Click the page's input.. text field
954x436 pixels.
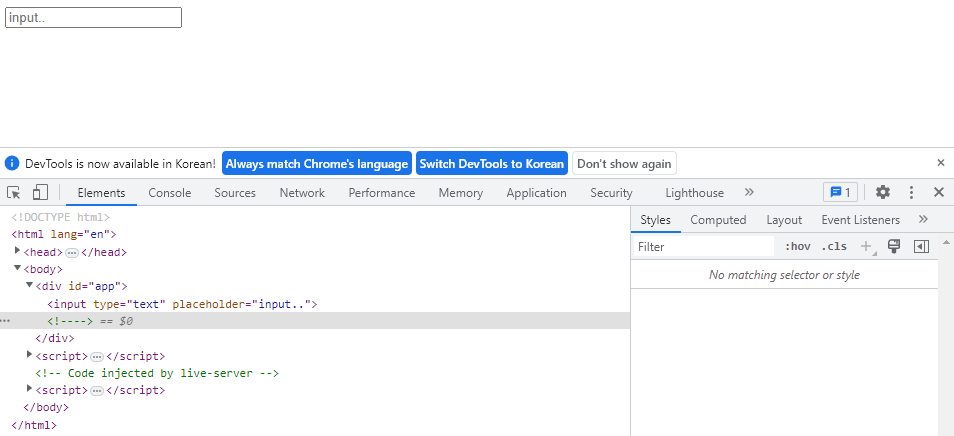coord(93,18)
